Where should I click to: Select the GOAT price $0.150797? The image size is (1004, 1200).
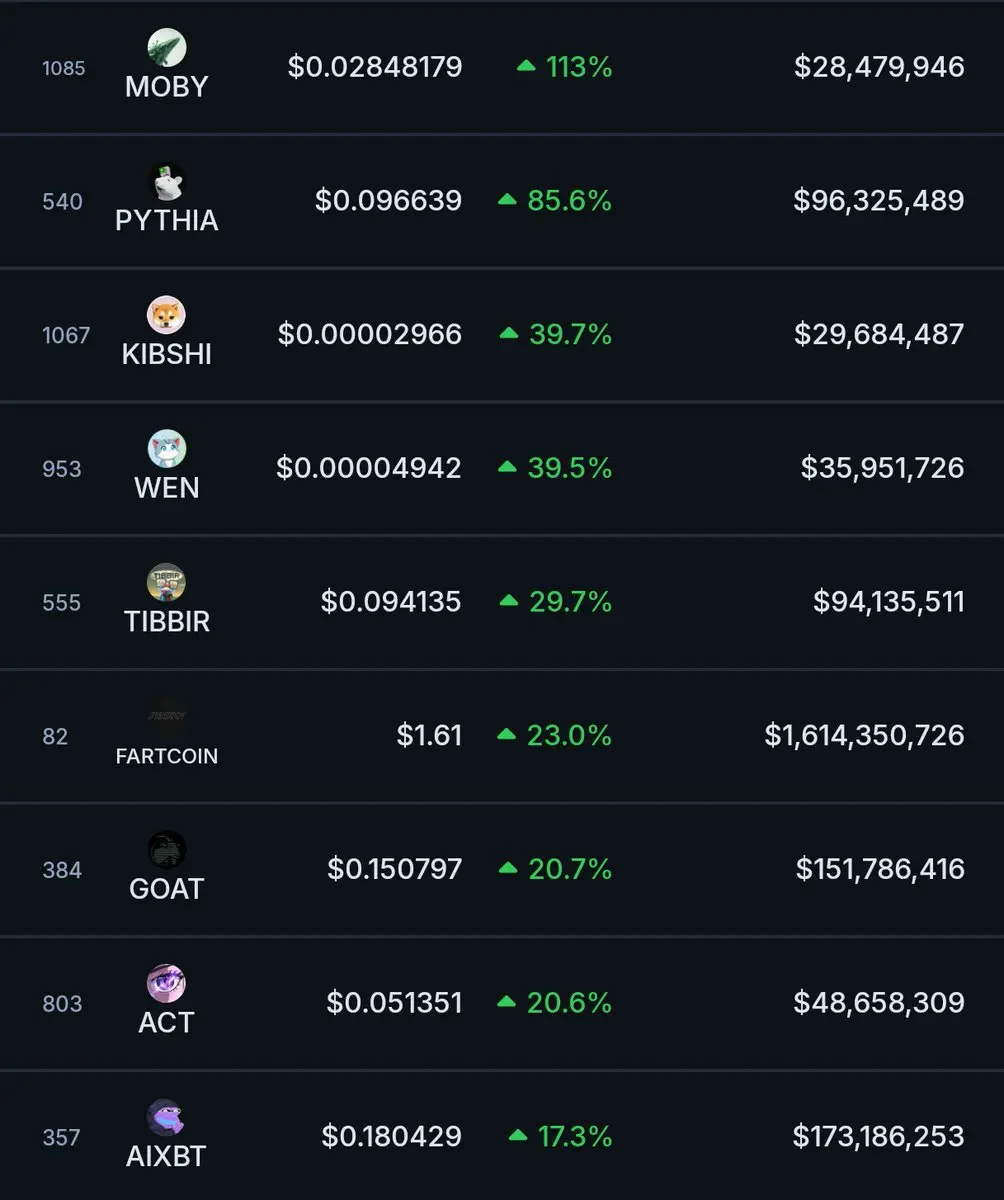coord(395,869)
